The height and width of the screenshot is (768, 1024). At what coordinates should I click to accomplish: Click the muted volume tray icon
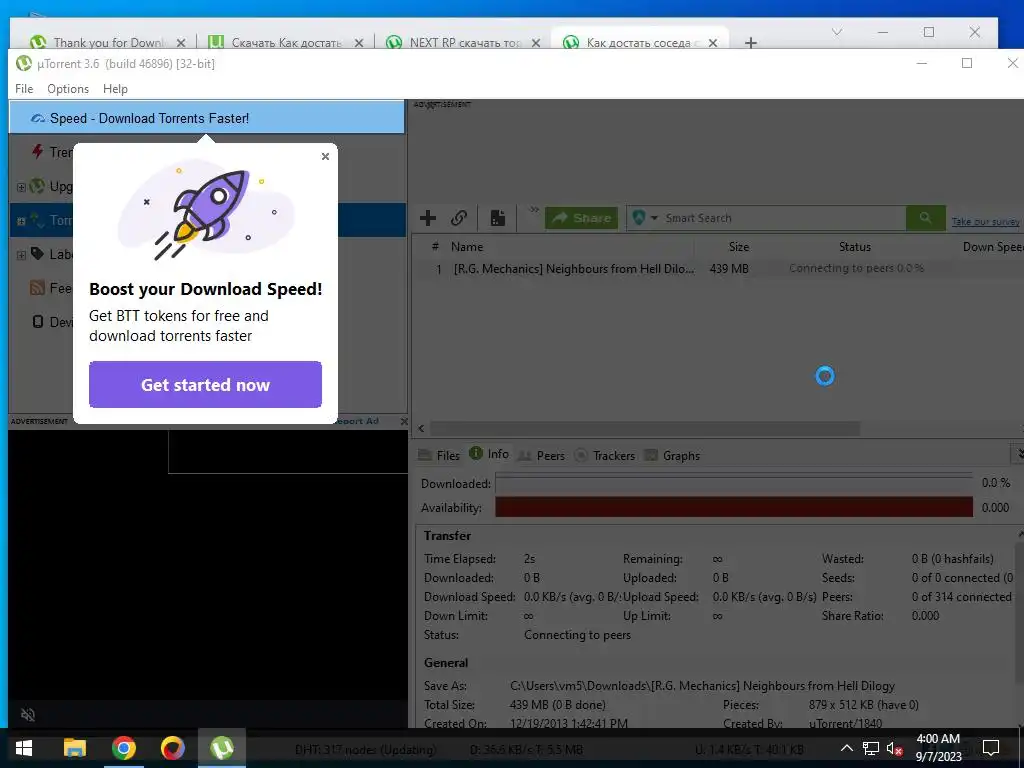(x=894, y=748)
